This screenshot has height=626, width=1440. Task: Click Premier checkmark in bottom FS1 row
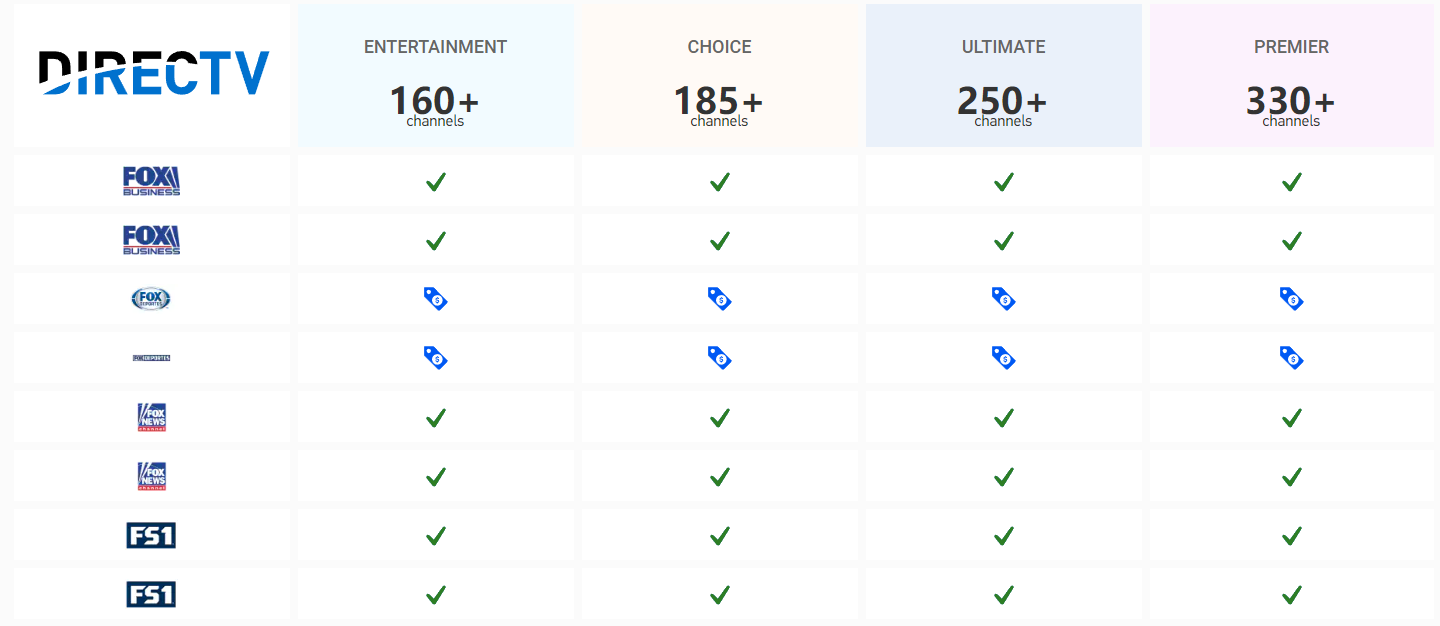[x=1291, y=595]
